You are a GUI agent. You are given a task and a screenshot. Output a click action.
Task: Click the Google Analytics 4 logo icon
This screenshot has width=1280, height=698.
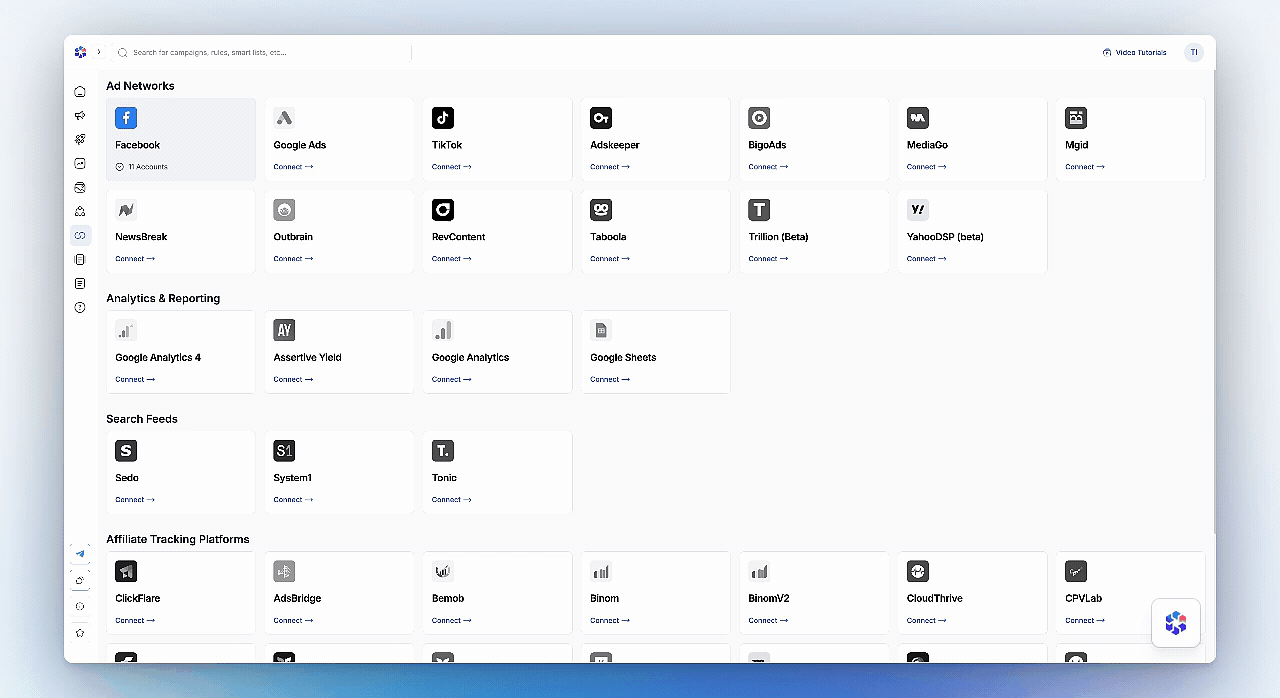tap(126, 330)
